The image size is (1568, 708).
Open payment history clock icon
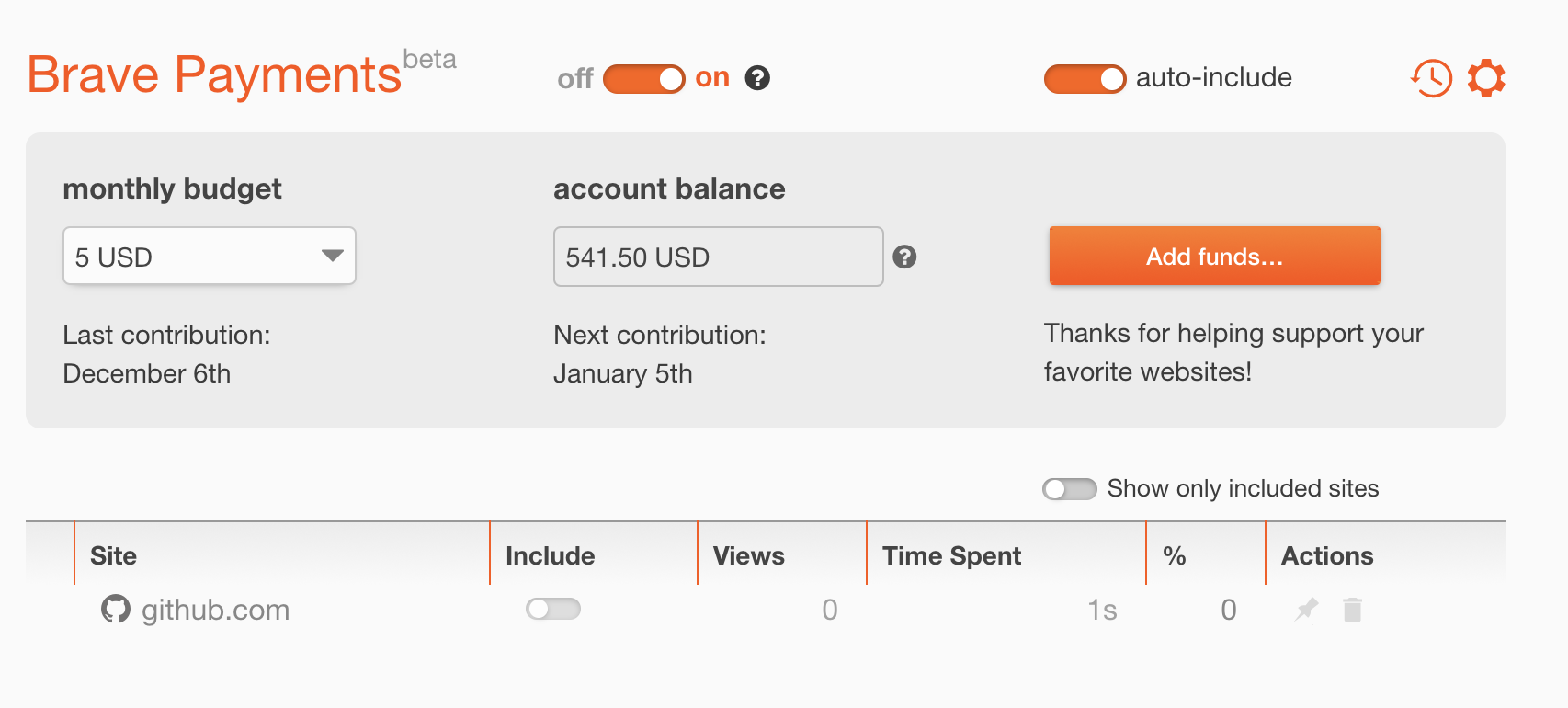pos(1431,78)
